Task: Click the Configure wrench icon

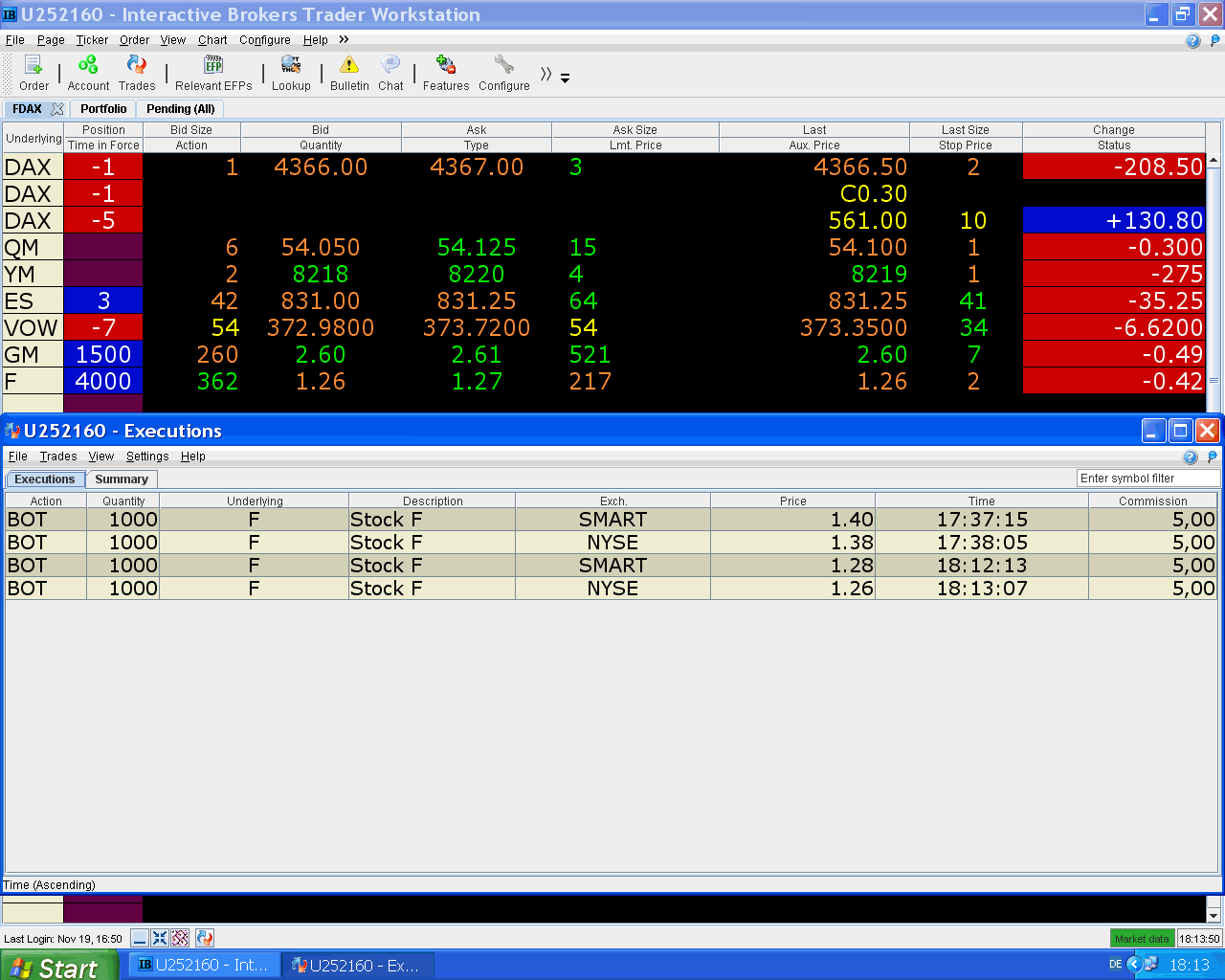Action: 504,73
